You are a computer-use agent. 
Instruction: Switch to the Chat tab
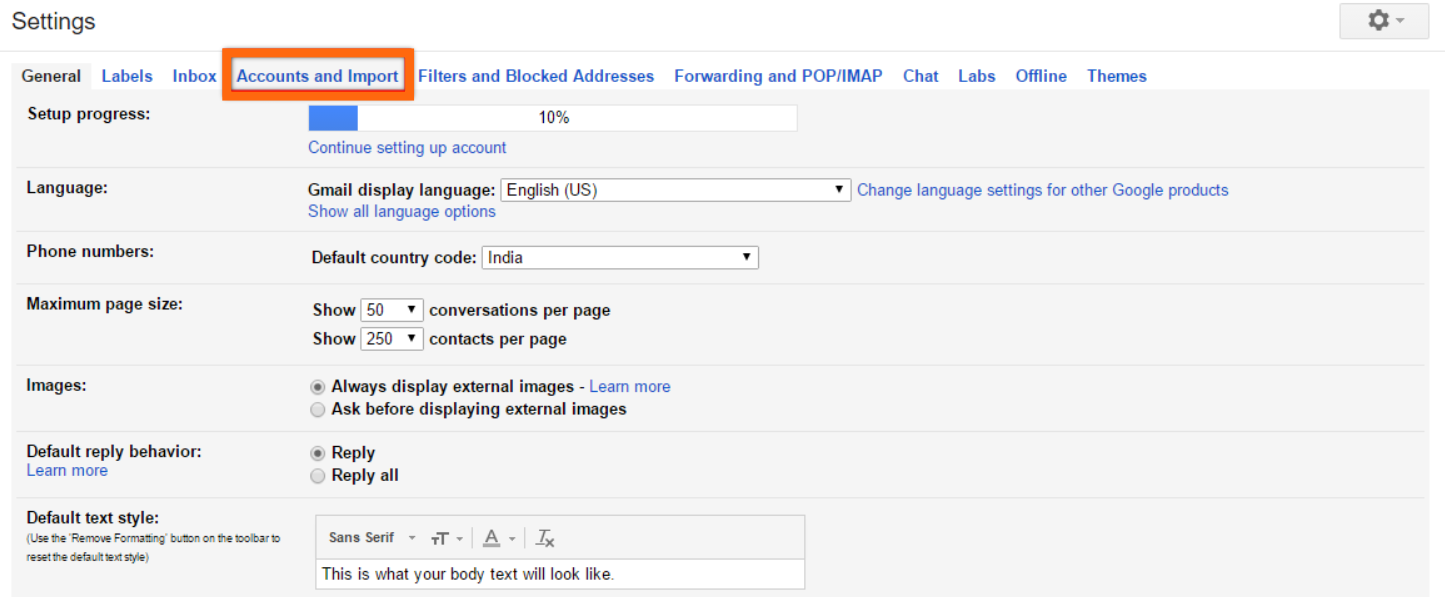921,76
